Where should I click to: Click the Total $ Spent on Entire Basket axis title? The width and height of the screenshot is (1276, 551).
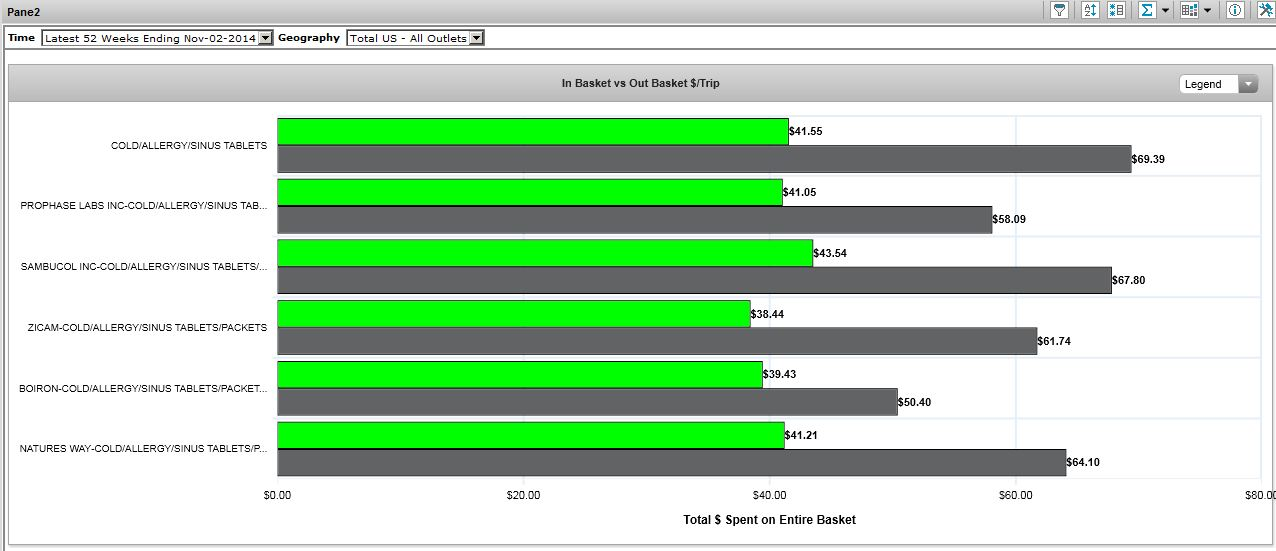pyautogui.click(x=769, y=520)
